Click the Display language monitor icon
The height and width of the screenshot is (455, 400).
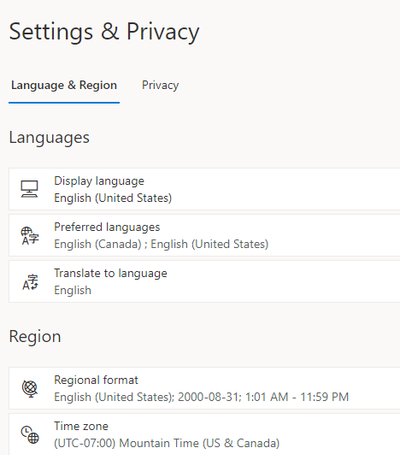(29, 189)
